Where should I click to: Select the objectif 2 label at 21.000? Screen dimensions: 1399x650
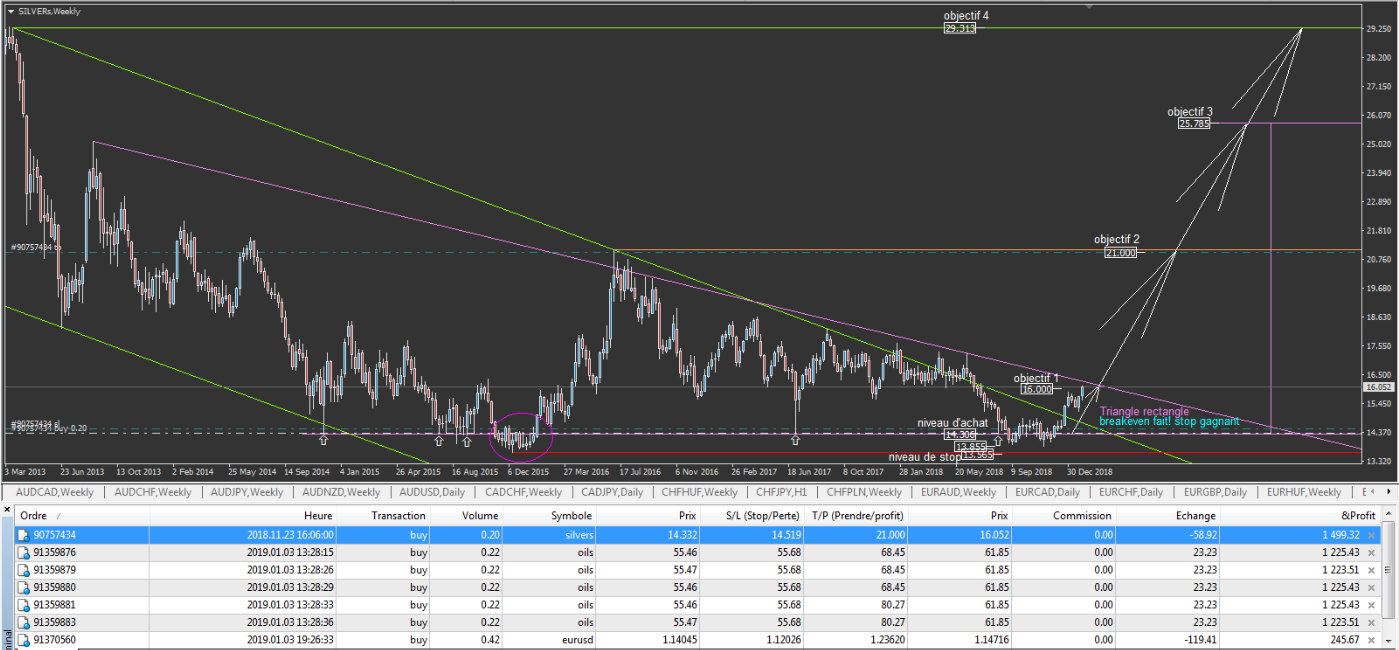coord(1120,253)
